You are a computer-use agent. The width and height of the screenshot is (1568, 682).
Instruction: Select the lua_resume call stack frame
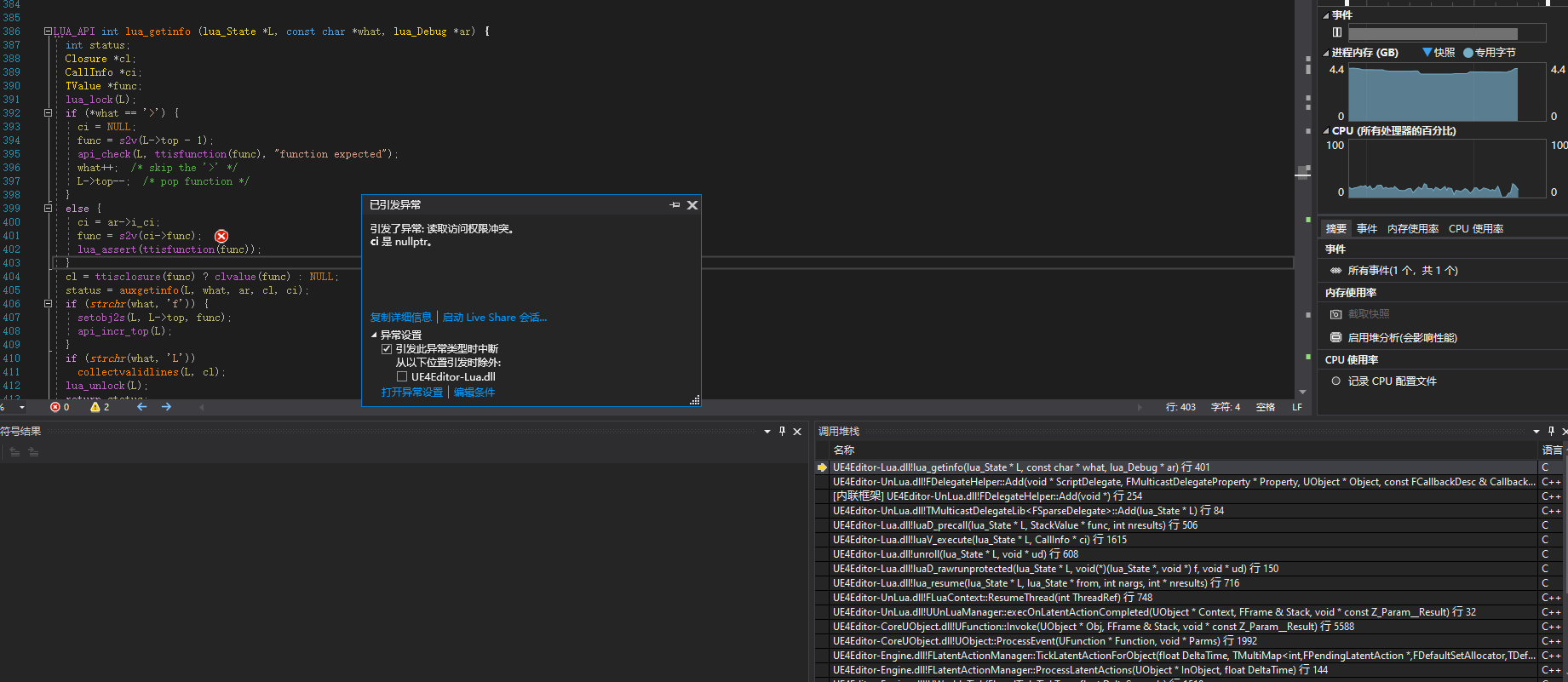coord(1185,583)
